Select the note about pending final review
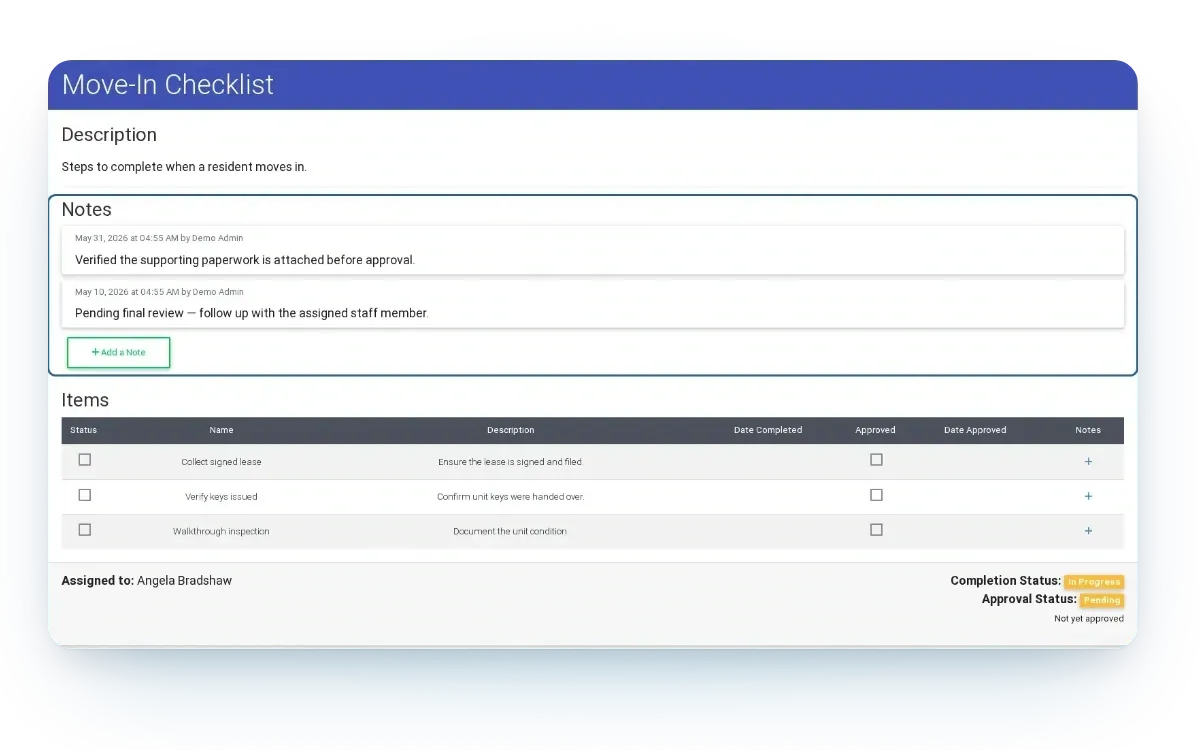Screen dimensions: 1200x750 click(x=592, y=304)
